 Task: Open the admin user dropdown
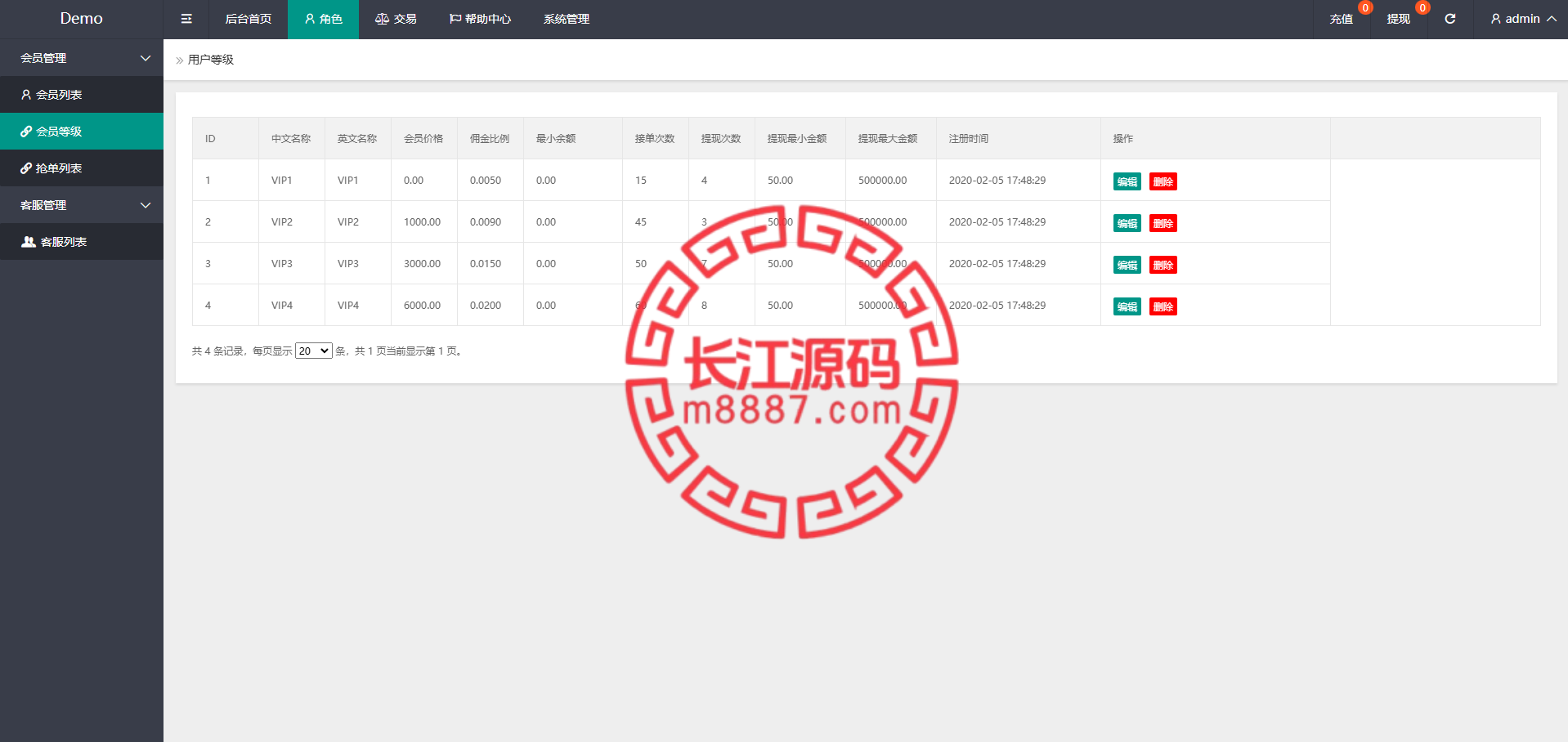coord(1523,19)
